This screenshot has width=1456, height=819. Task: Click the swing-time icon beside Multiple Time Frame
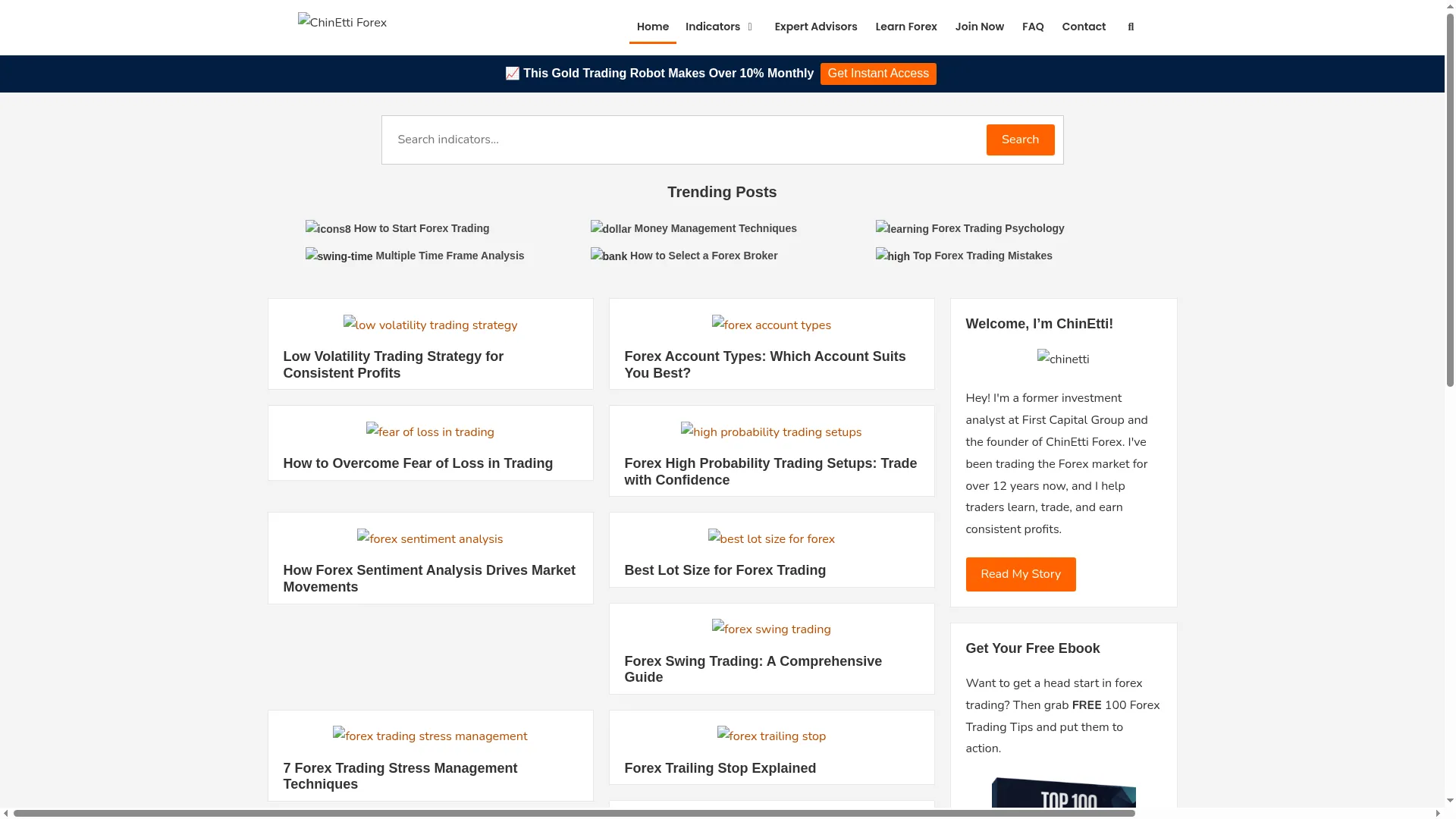click(339, 256)
